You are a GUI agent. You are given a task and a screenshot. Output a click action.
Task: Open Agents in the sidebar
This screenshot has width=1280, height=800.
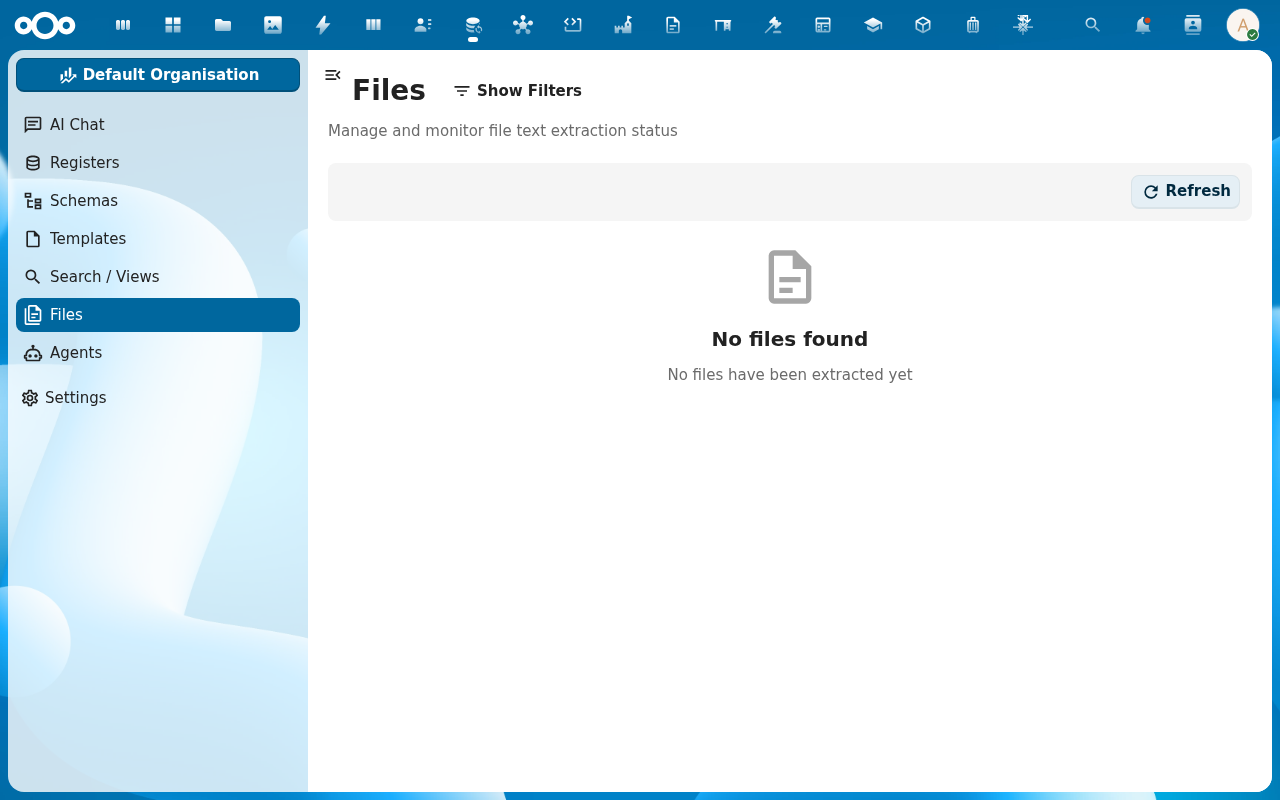[158, 353]
